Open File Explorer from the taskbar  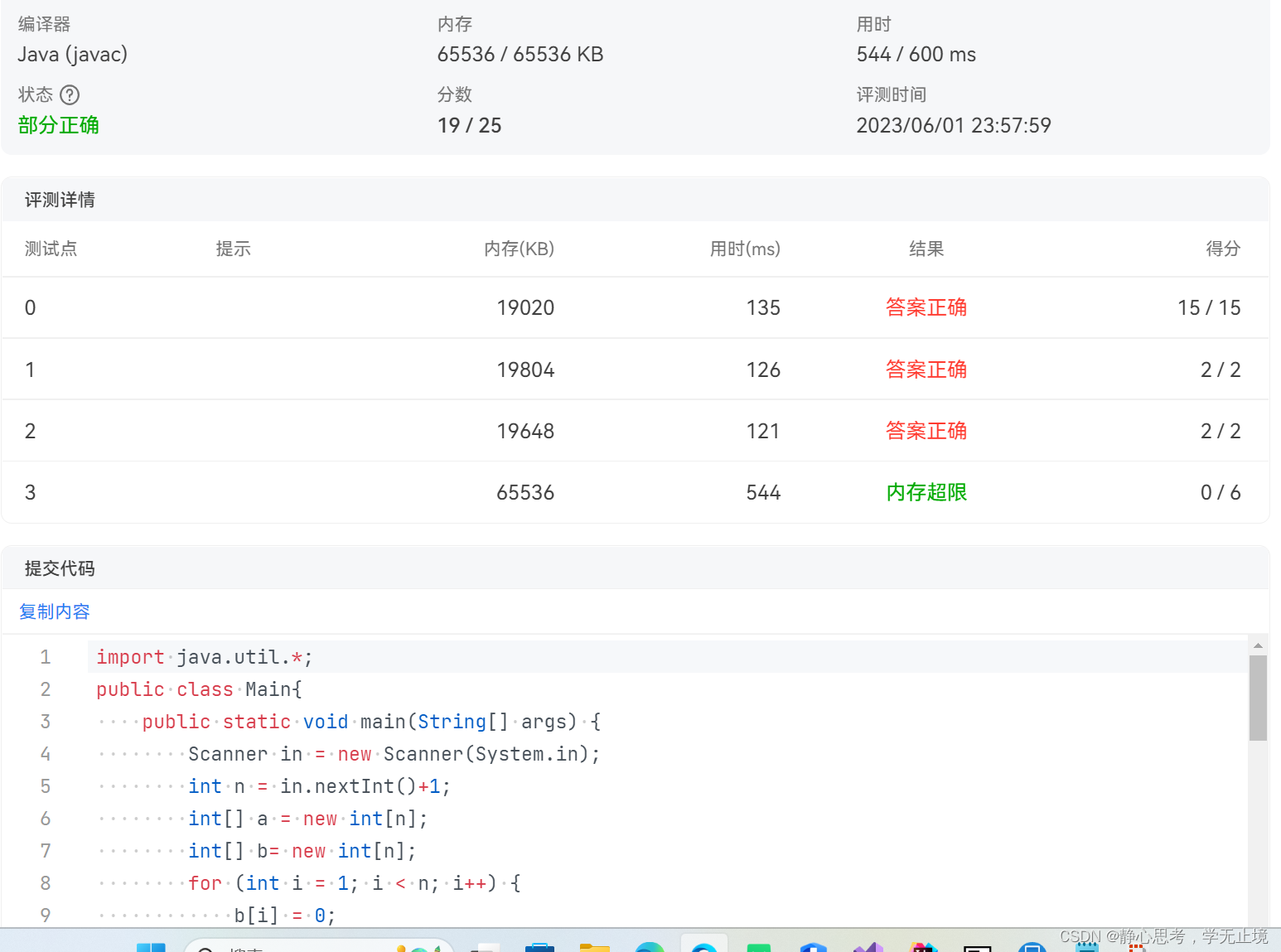pyautogui.click(x=595, y=949)
